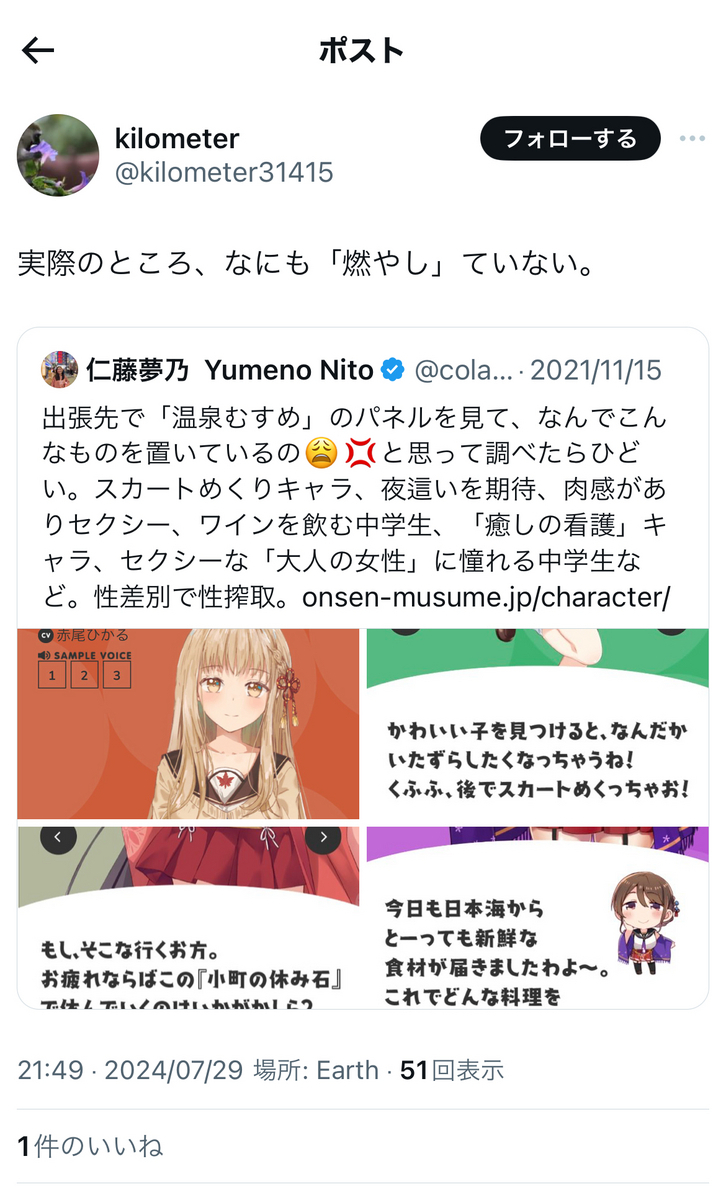Open kilometer's profile avatar
The image size is (726, 1200).
[x=58, y=155]
